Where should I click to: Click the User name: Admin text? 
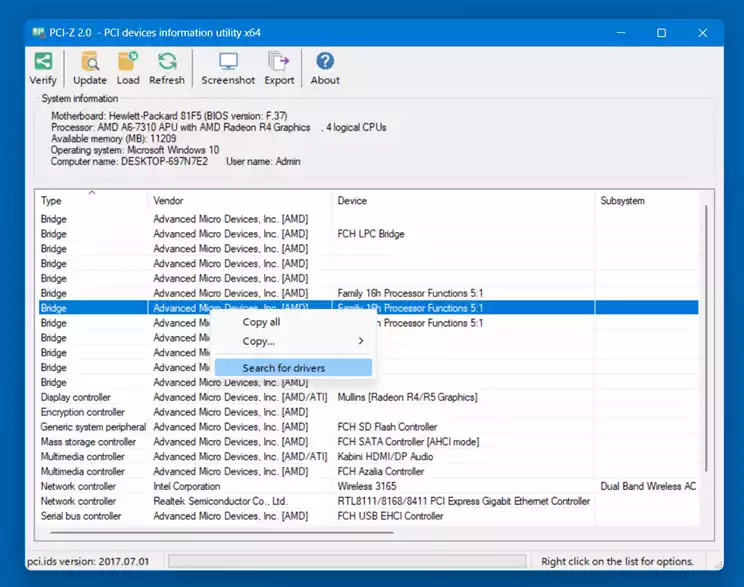[x=263, y=161]
